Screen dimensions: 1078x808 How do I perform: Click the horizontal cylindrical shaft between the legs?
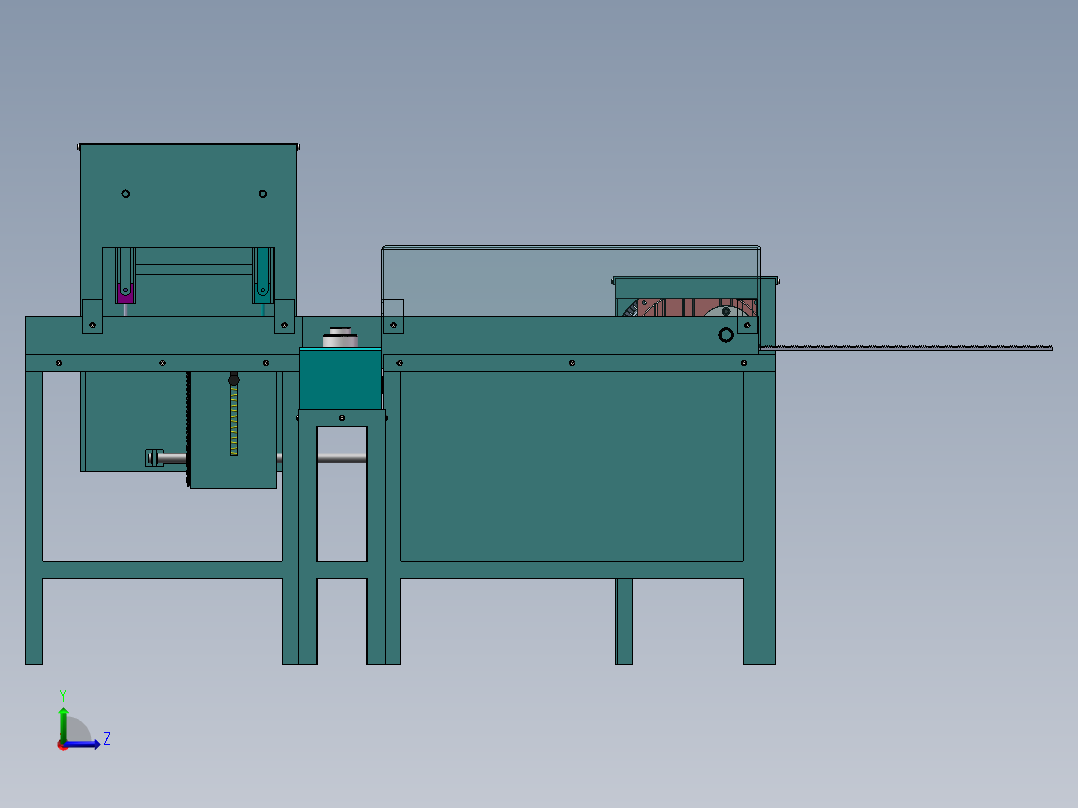click(x=340, y=456)
